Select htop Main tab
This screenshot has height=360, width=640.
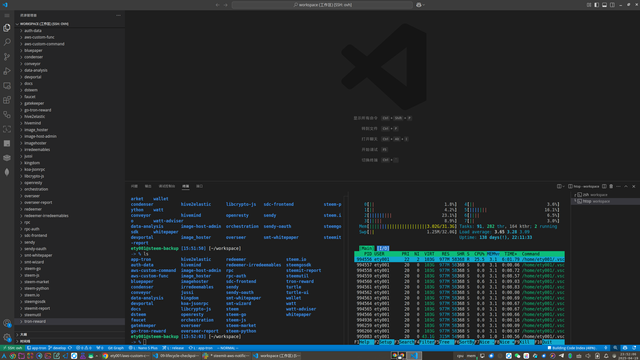pos(367,248)
